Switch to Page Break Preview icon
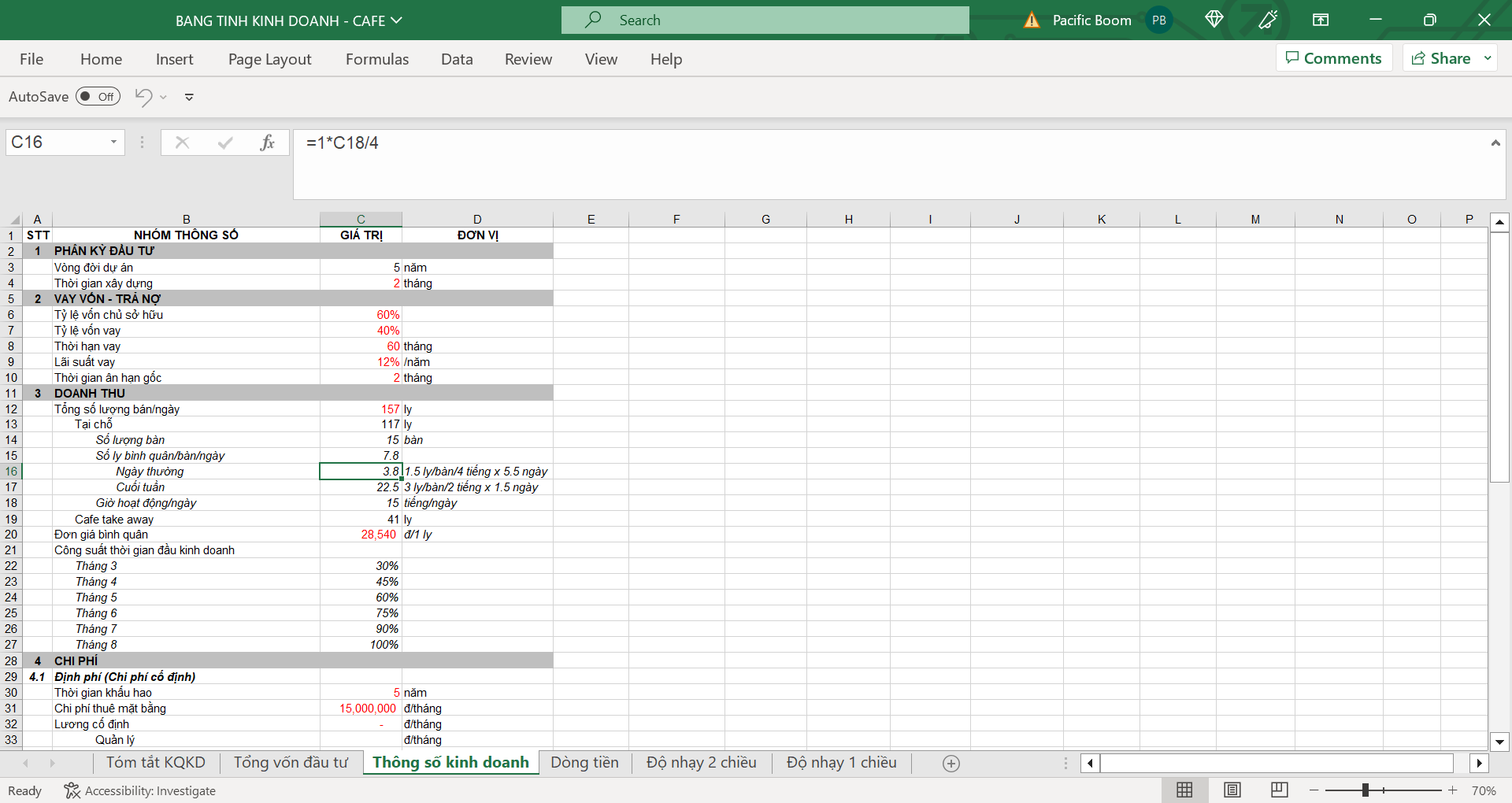 pyautogui.click(x=1280, y=790)
